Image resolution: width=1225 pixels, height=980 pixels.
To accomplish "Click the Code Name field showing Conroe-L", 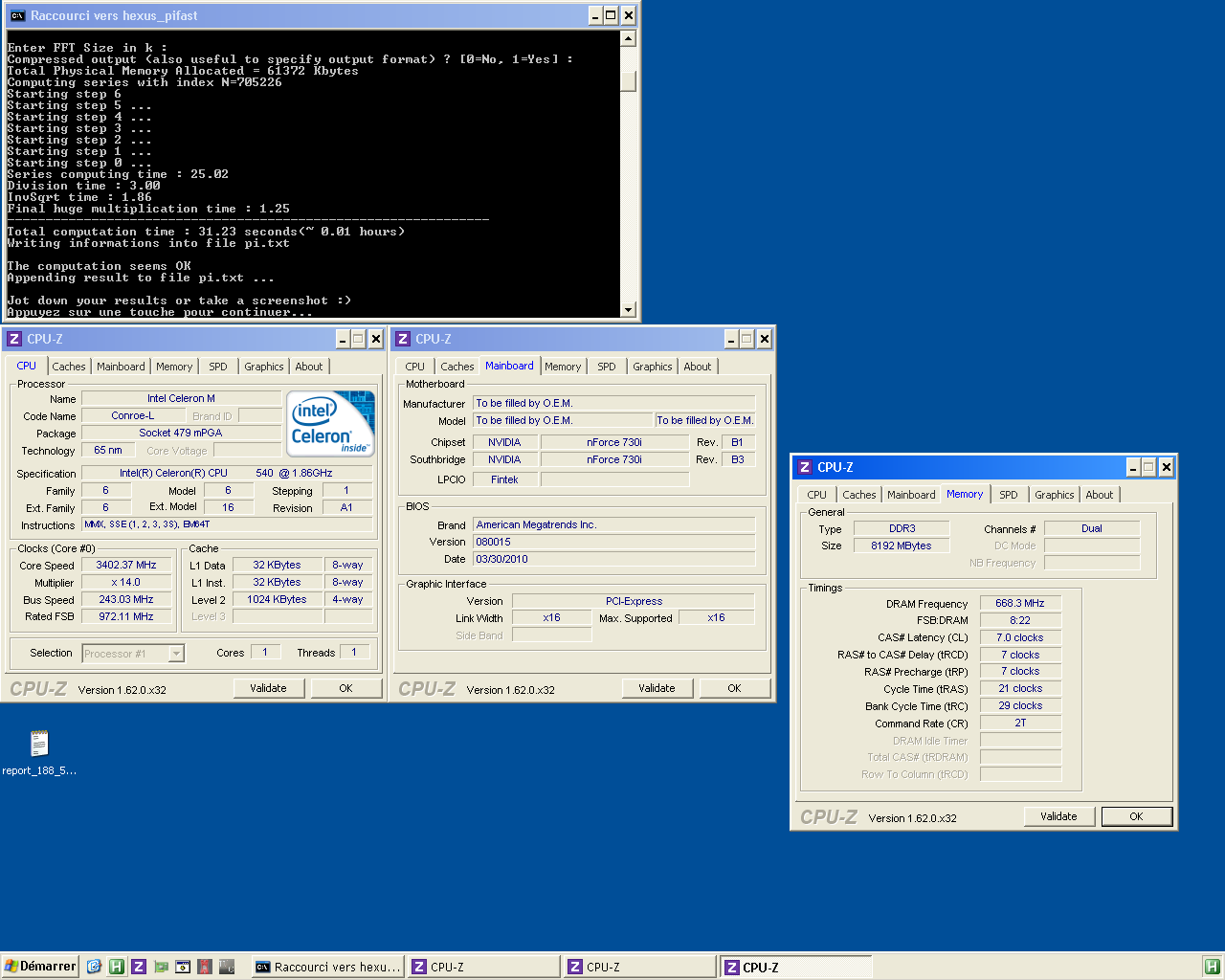I will (x=132, y=415).
